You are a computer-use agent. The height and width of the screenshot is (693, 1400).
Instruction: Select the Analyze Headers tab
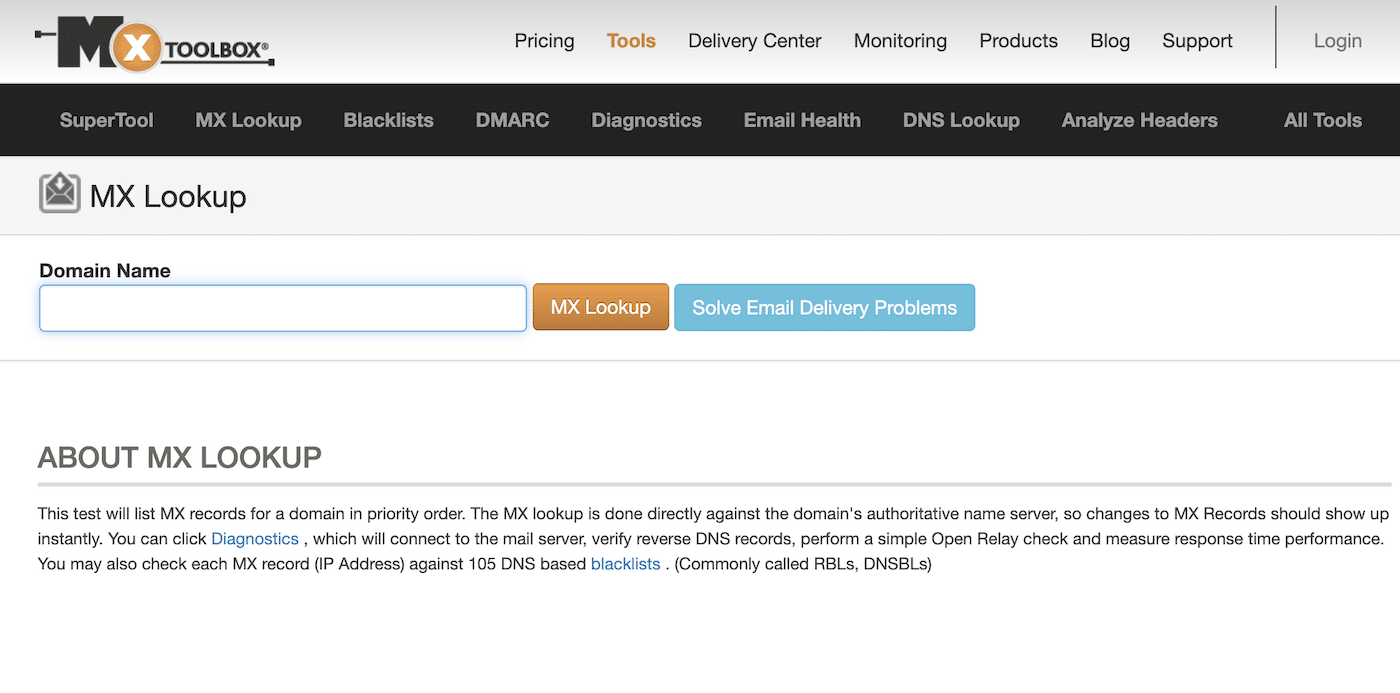coord(1139,120)
